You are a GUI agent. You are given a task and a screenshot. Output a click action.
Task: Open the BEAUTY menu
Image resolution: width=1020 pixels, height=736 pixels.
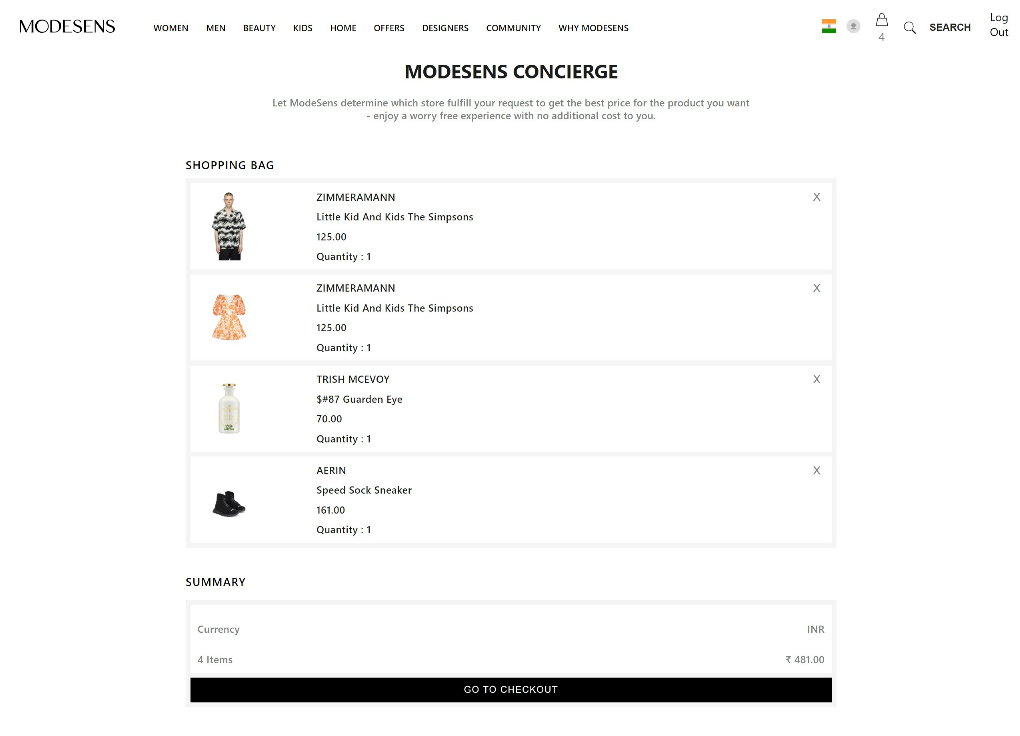coord(259,28)
